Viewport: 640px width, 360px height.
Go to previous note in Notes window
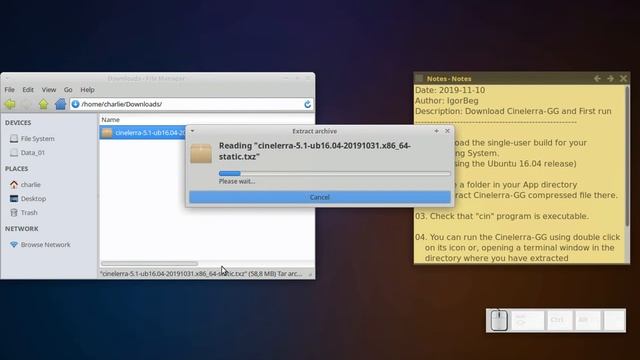click(x=597, y=78)
